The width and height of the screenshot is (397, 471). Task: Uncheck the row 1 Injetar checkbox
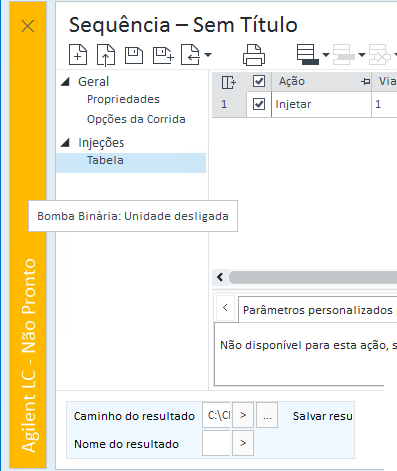tap(259, 104)
